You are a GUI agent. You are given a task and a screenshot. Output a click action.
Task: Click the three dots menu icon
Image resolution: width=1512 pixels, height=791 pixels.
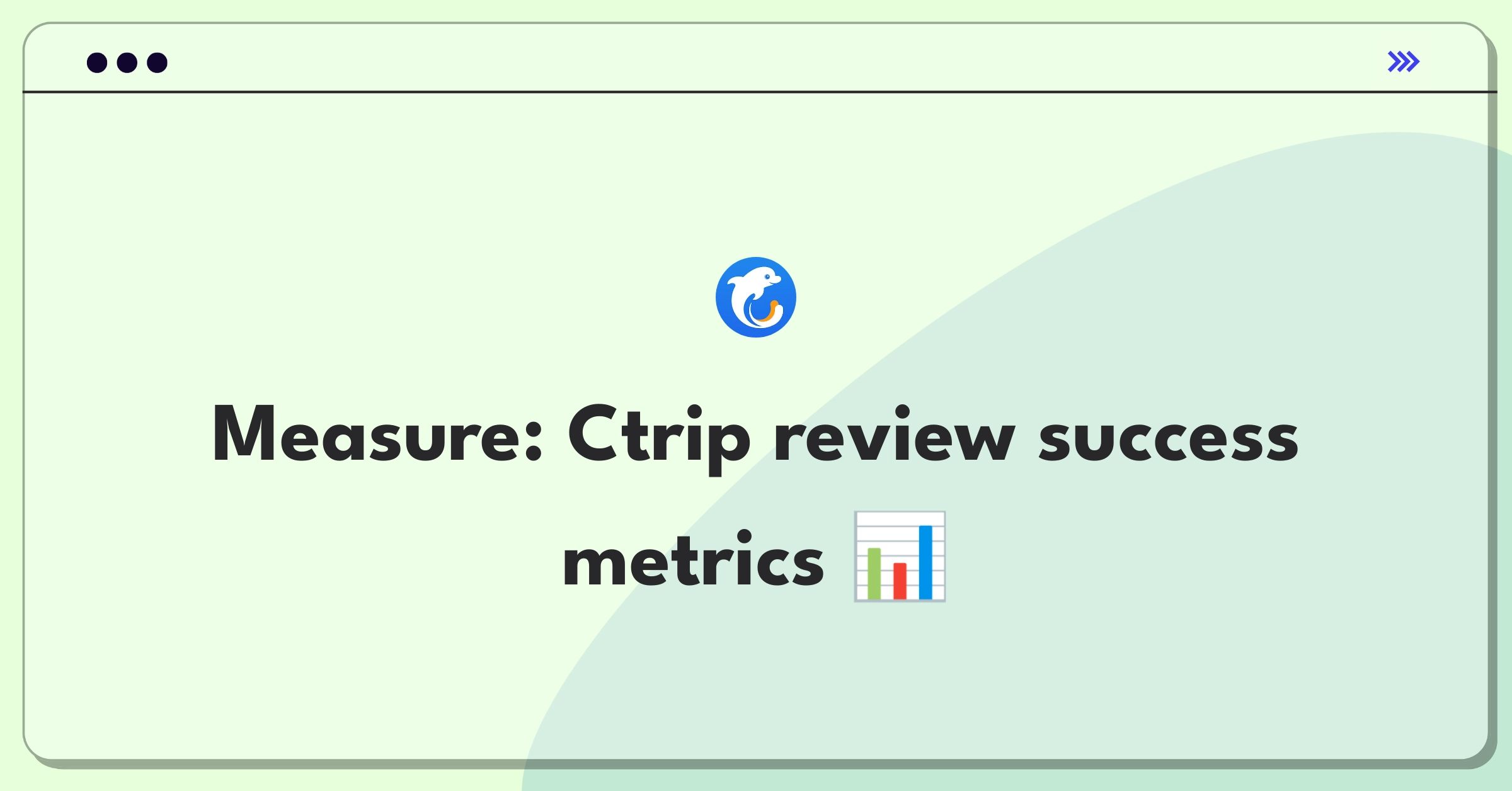(x=125, y=62)
